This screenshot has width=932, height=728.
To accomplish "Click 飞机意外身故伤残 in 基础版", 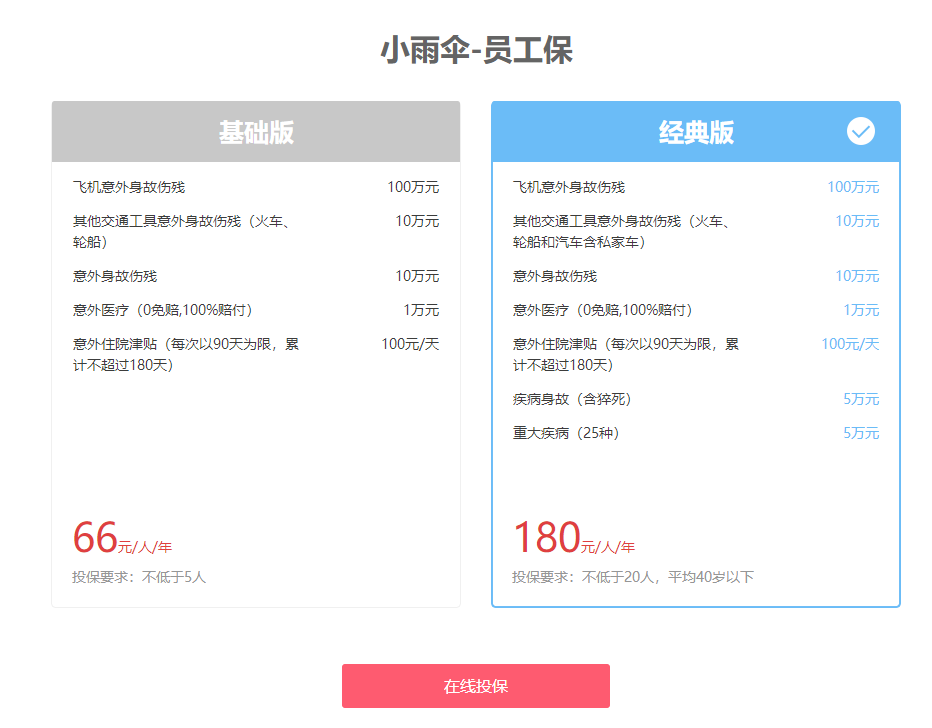I will click(x=129, y=187).
